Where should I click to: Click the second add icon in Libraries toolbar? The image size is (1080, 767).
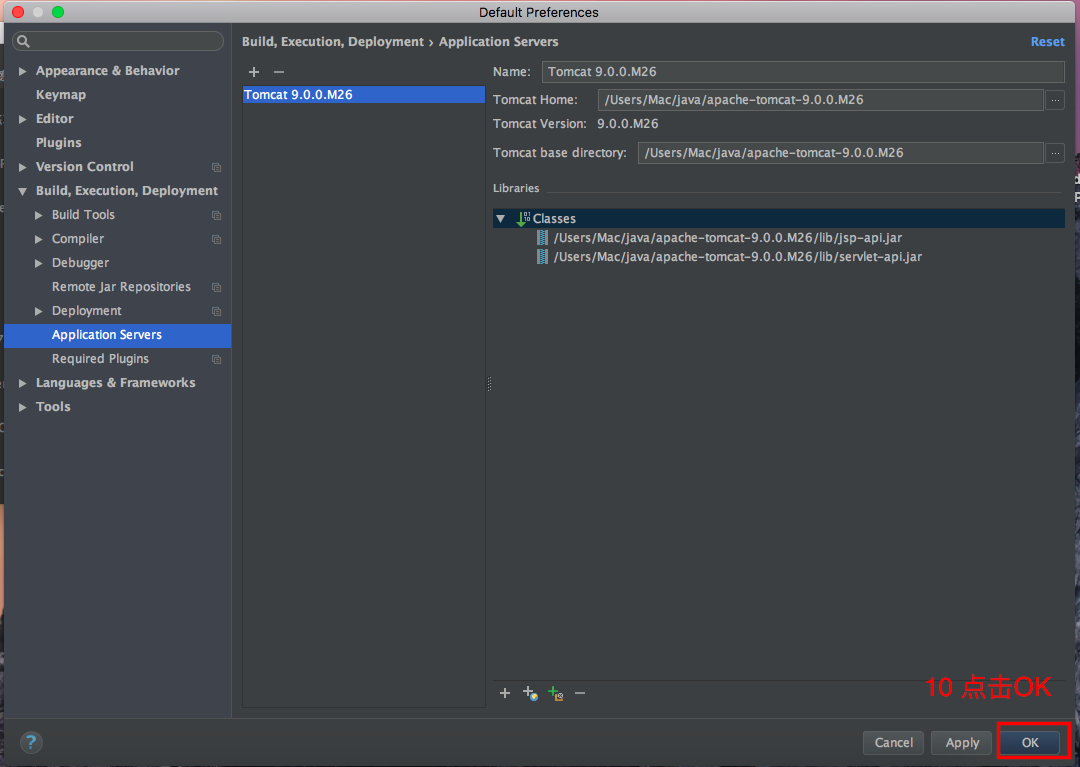pyautogui.click(x=530, y=693)
